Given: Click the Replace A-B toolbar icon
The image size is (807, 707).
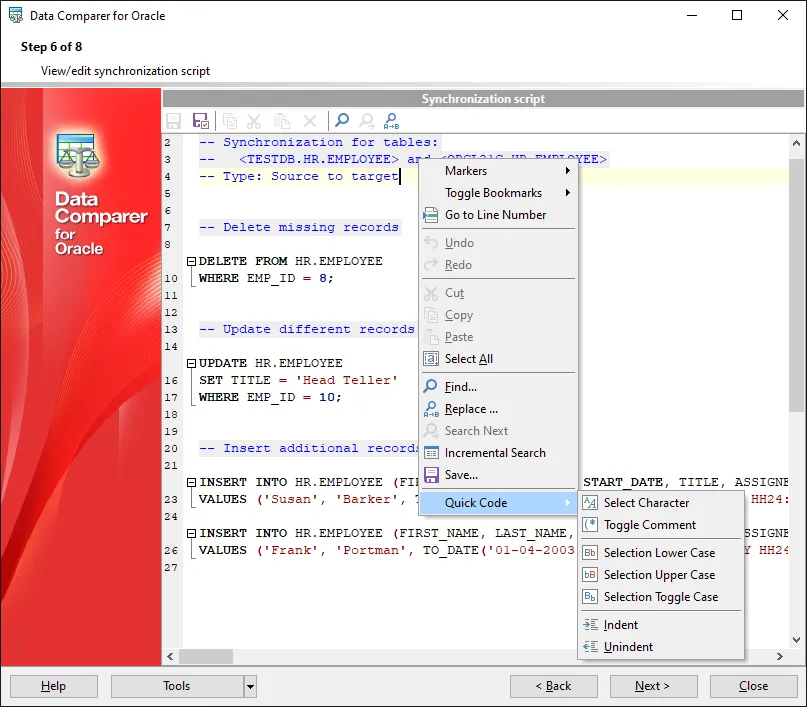Looking at the screenshot, I should 391,121.
